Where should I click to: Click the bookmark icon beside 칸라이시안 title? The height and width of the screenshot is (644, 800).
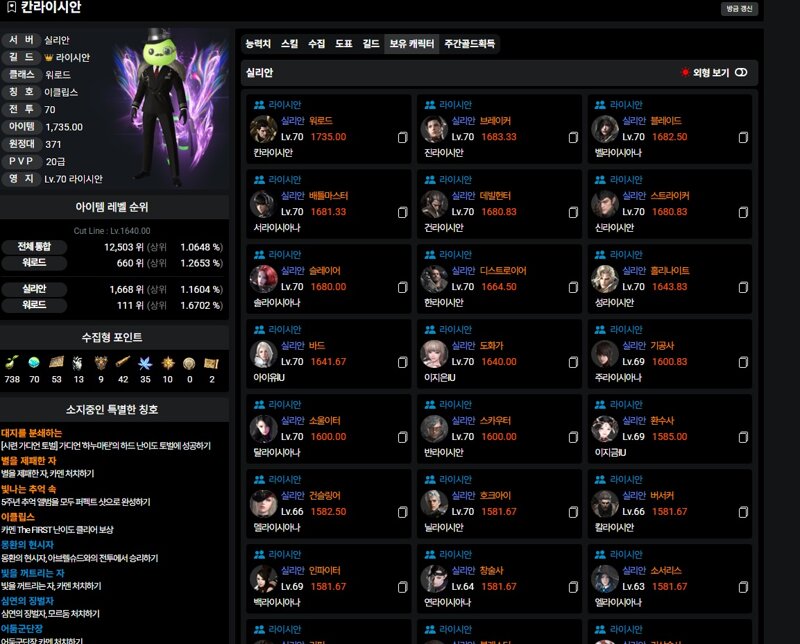(11, 7)
